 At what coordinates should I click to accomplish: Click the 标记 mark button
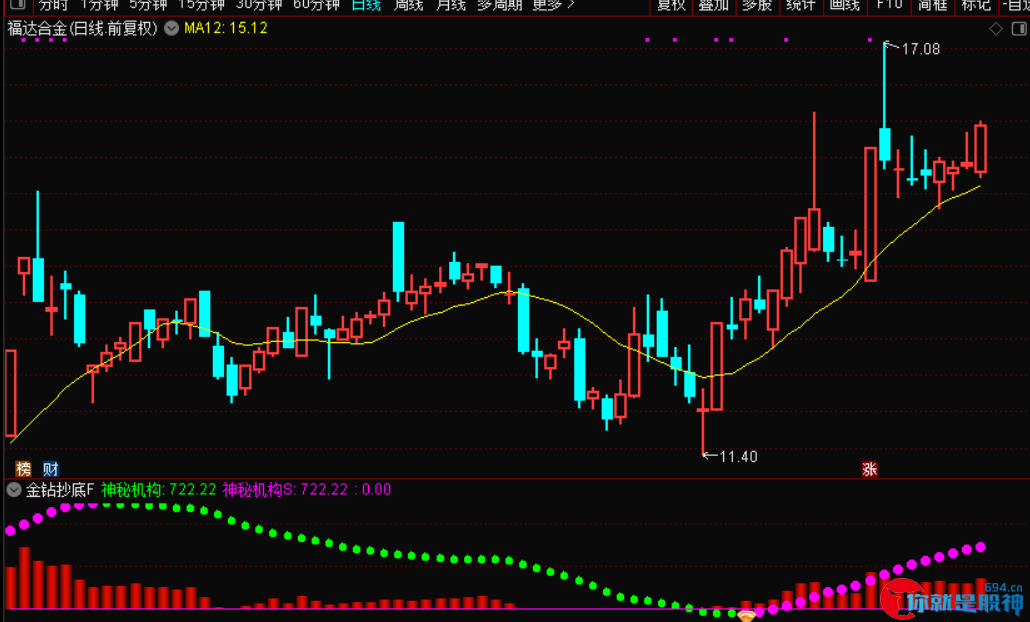pos(976,5)
